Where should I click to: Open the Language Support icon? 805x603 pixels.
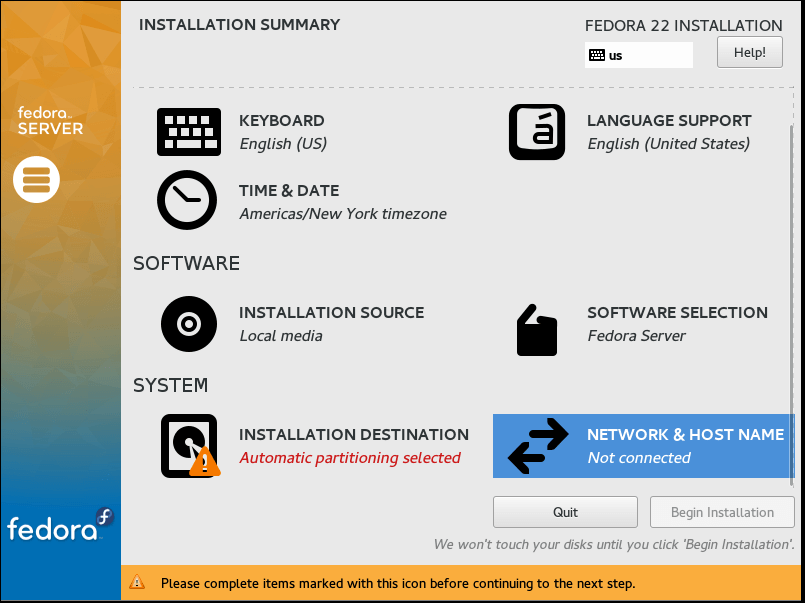click(537, 132)
